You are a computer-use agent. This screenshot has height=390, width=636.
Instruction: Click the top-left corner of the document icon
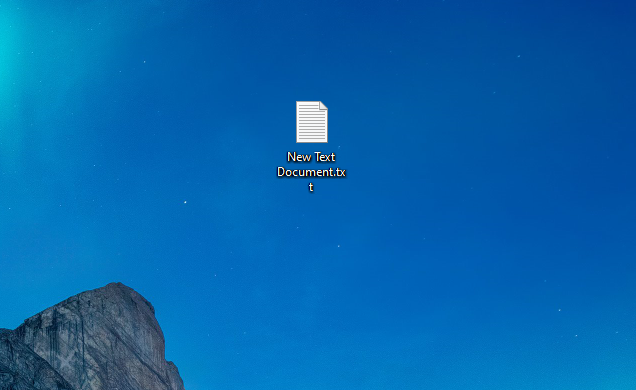[x=298, y=103]
